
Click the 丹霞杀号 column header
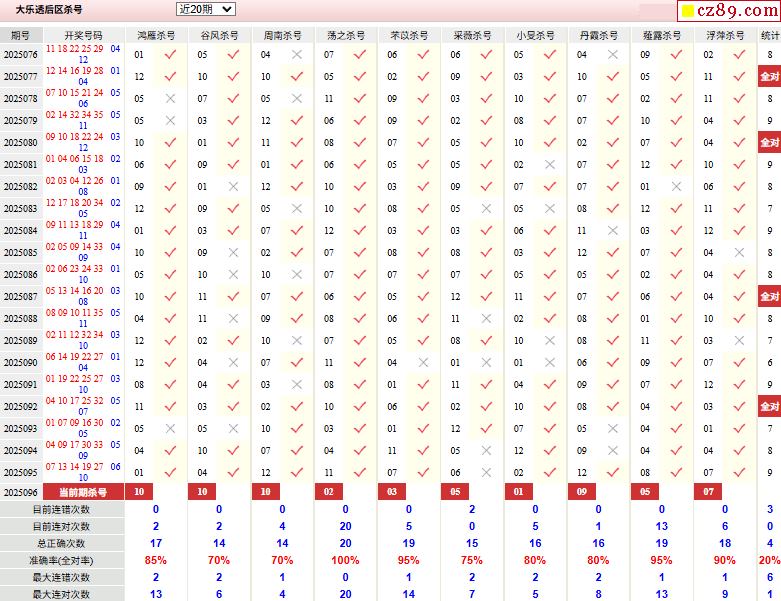pyautogui.click(x=599, y=35)
